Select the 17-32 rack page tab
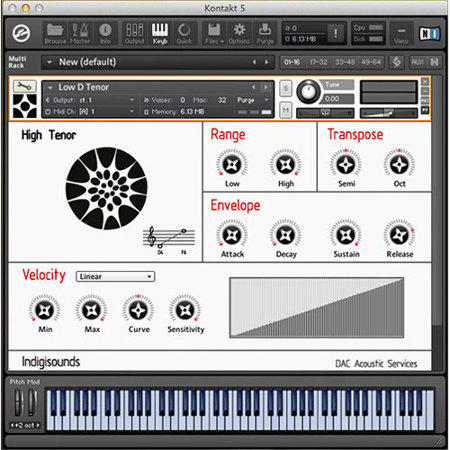 (318, 62)
